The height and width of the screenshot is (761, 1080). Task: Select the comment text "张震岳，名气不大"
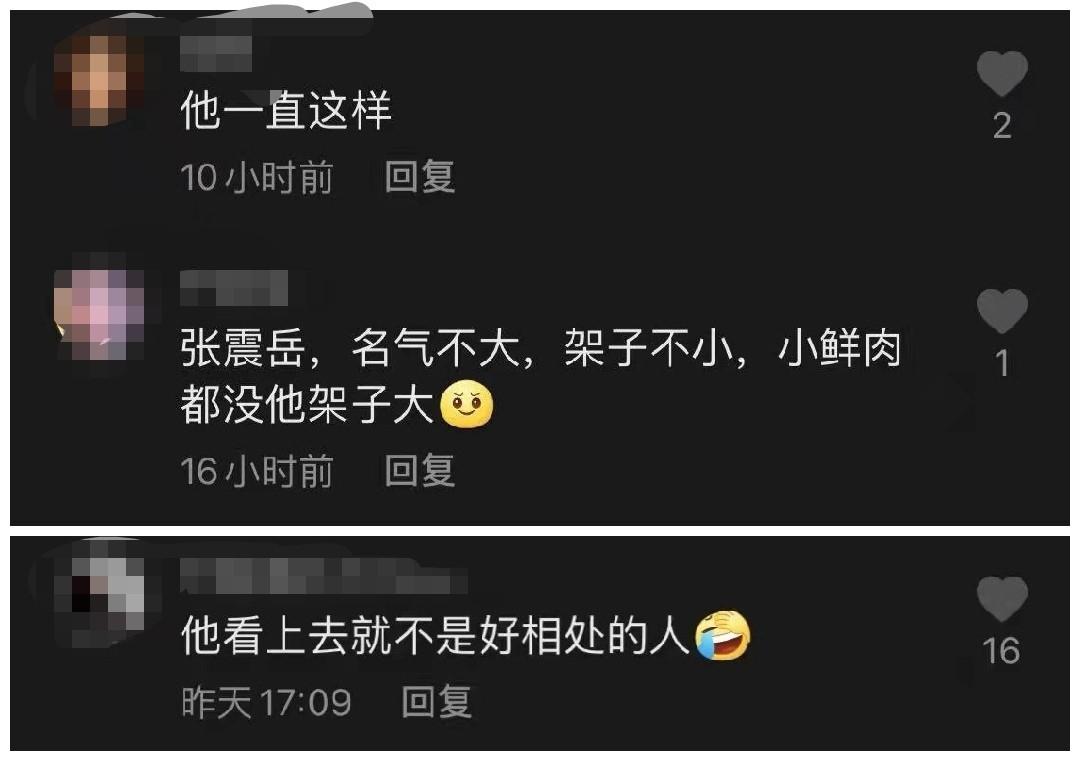[351, 348]
